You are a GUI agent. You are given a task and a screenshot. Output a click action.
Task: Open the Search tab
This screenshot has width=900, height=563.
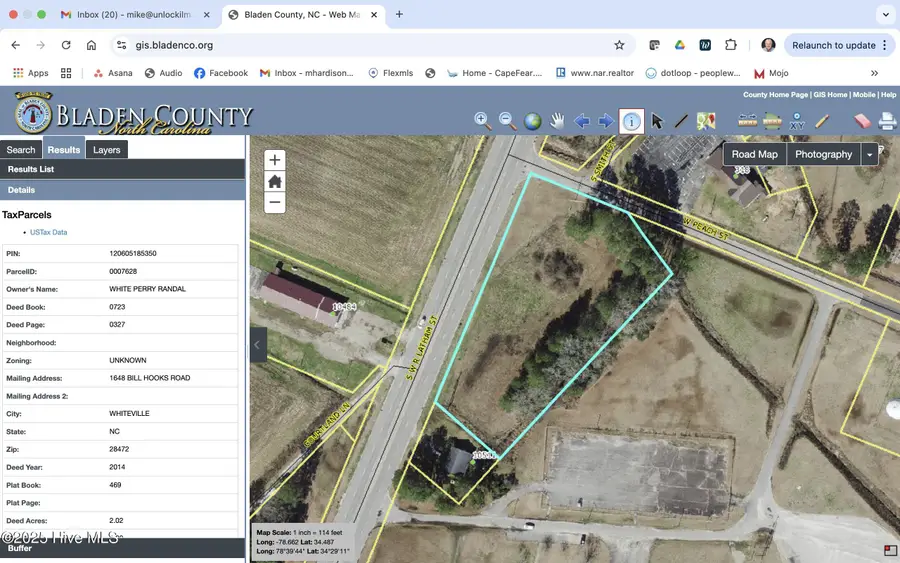pyautogui.click(x=21, y=150)
